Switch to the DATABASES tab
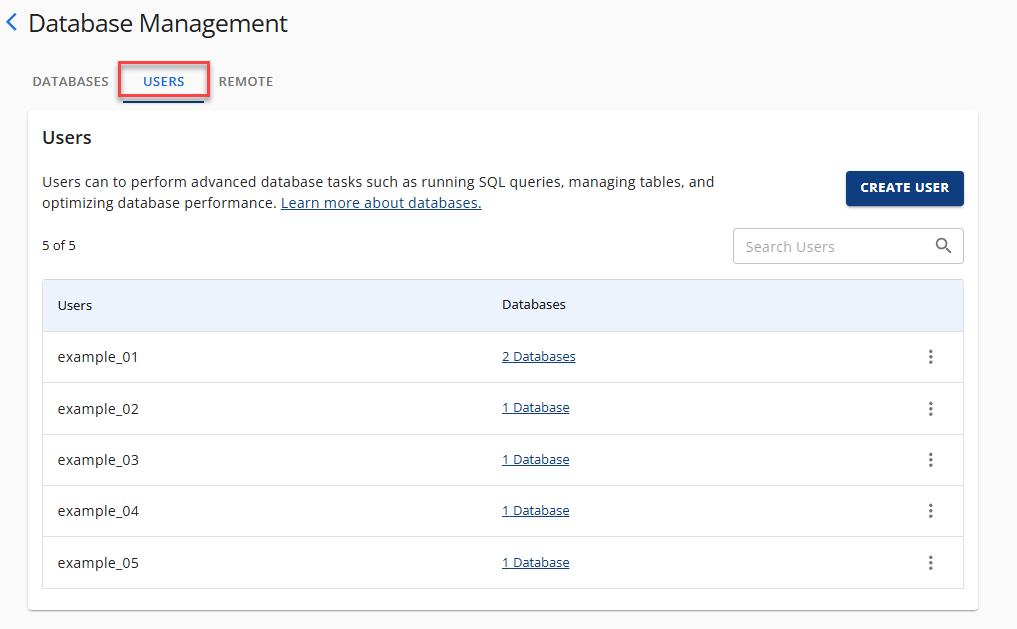This screenshot has height=629, width=1017. [x=70, y=81]
